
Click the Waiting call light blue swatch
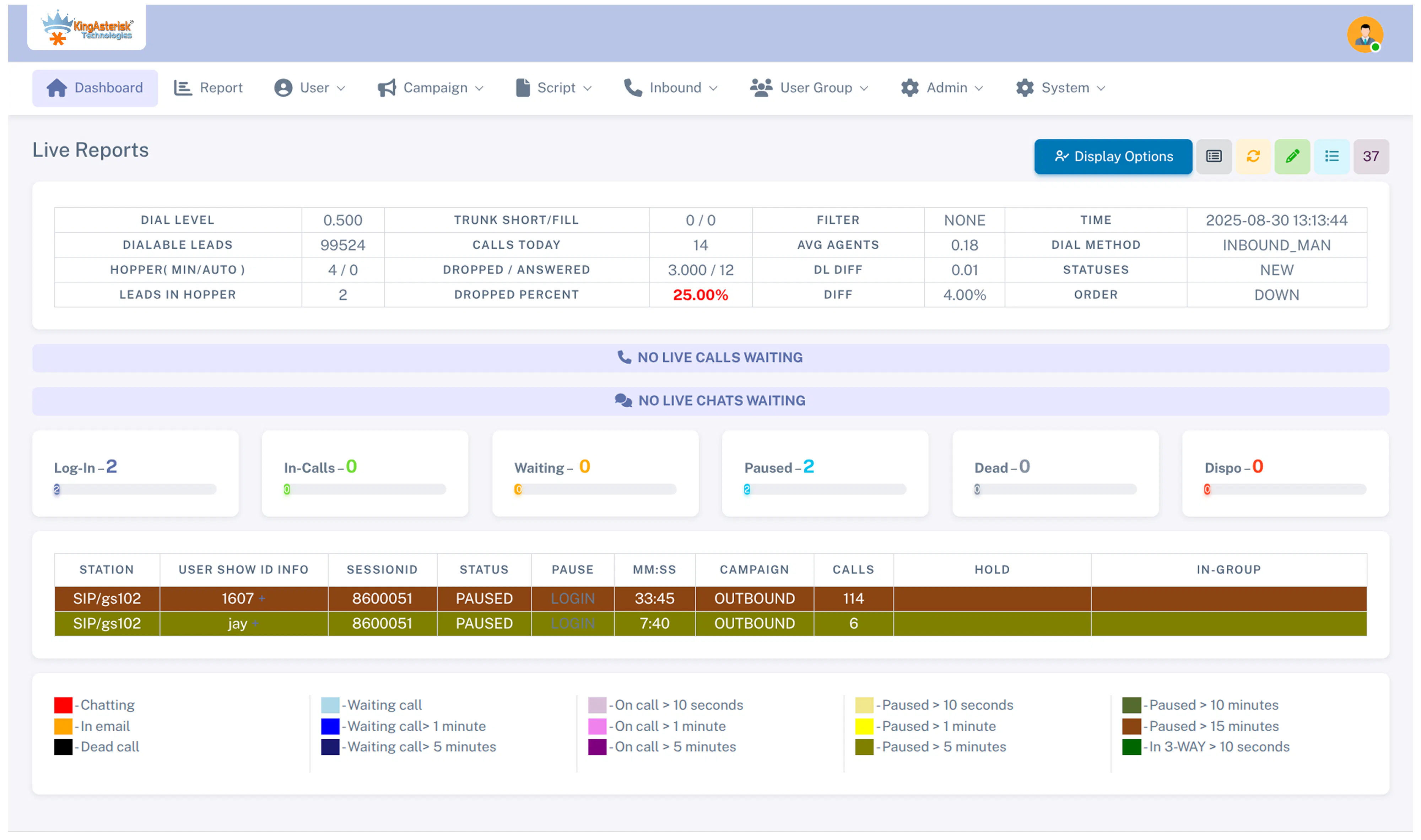click(330, 705)
